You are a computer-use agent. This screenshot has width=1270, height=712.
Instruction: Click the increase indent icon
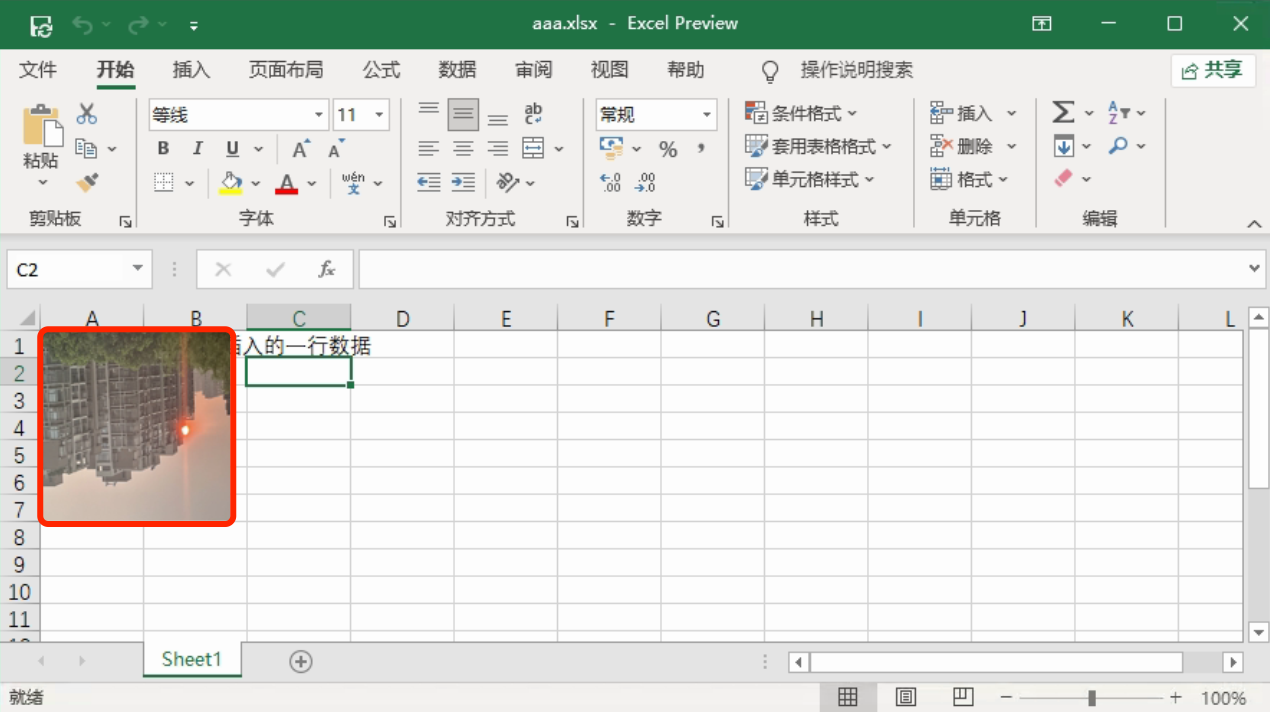pyautogui.click(x=463, y=182)
